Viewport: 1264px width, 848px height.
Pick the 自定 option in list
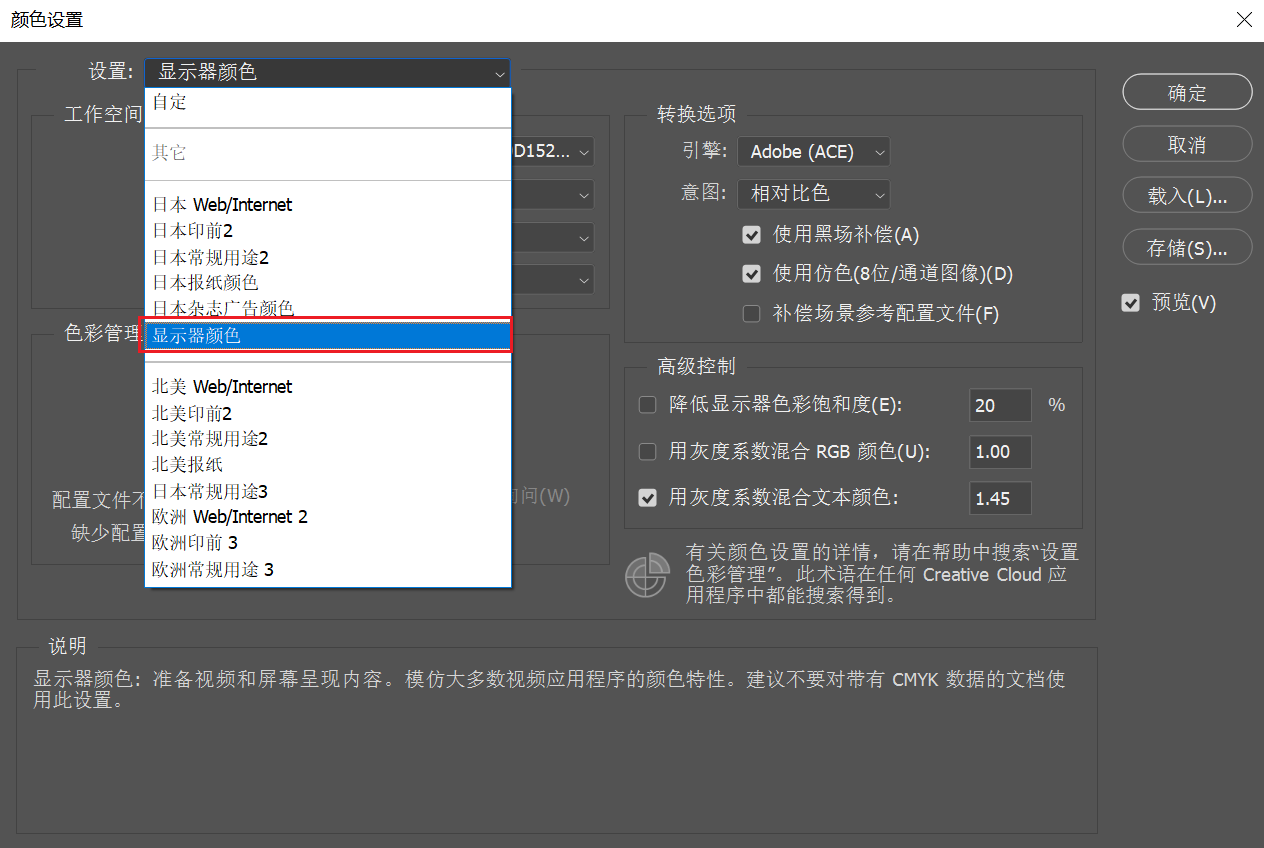point(170,102)
